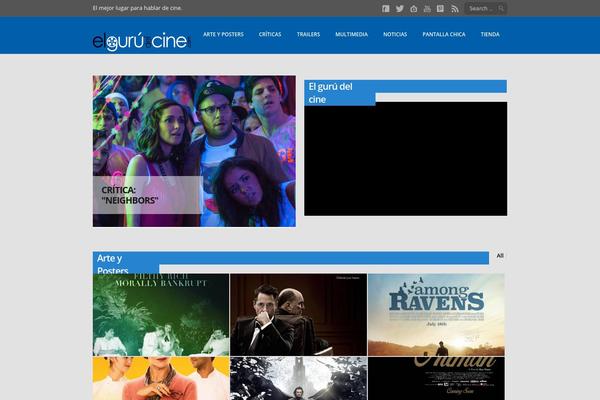
Task: Open the Trailers menu item
Action: 308,34
